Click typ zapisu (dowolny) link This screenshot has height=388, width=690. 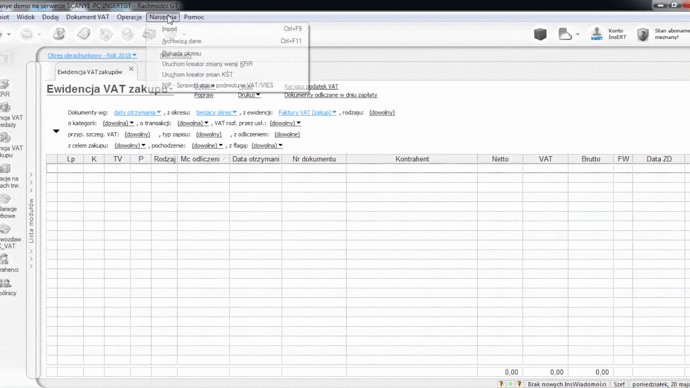(209, 134)
